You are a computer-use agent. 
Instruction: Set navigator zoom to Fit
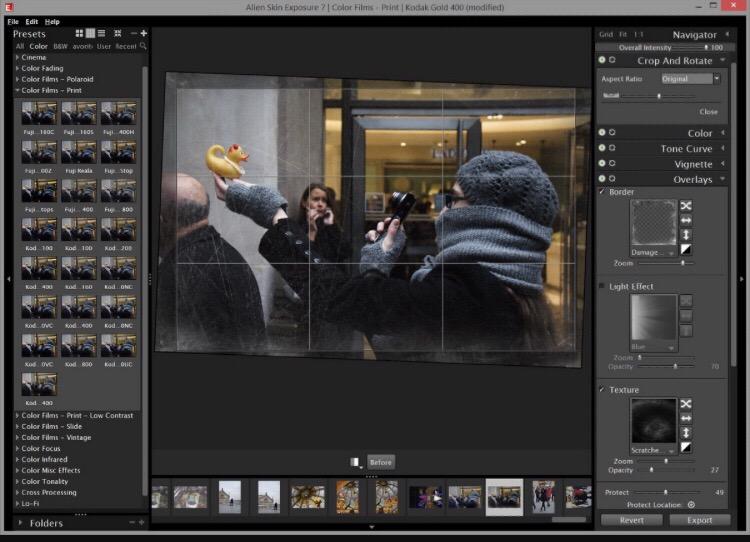coord(623,34)
